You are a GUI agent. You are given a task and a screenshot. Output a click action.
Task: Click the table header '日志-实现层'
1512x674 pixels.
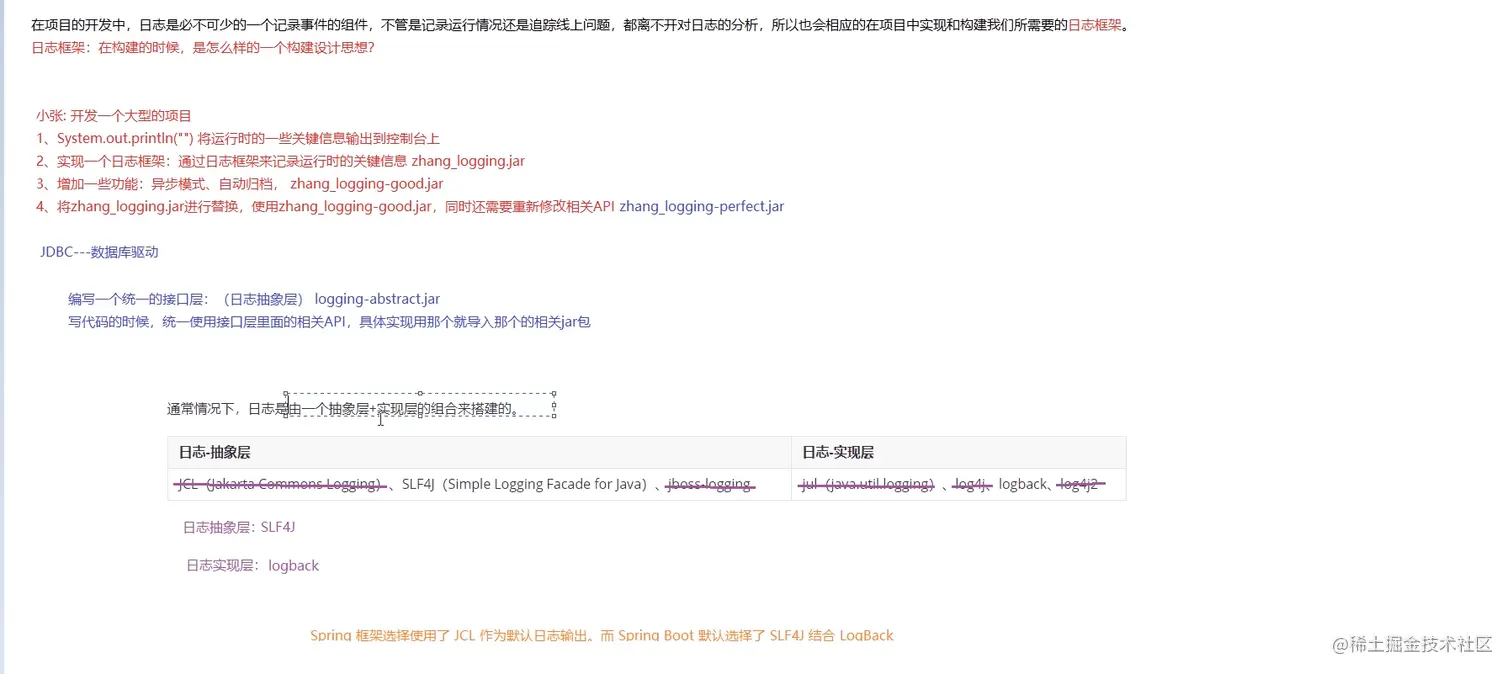pyautogui.click(x=838, y=453)
